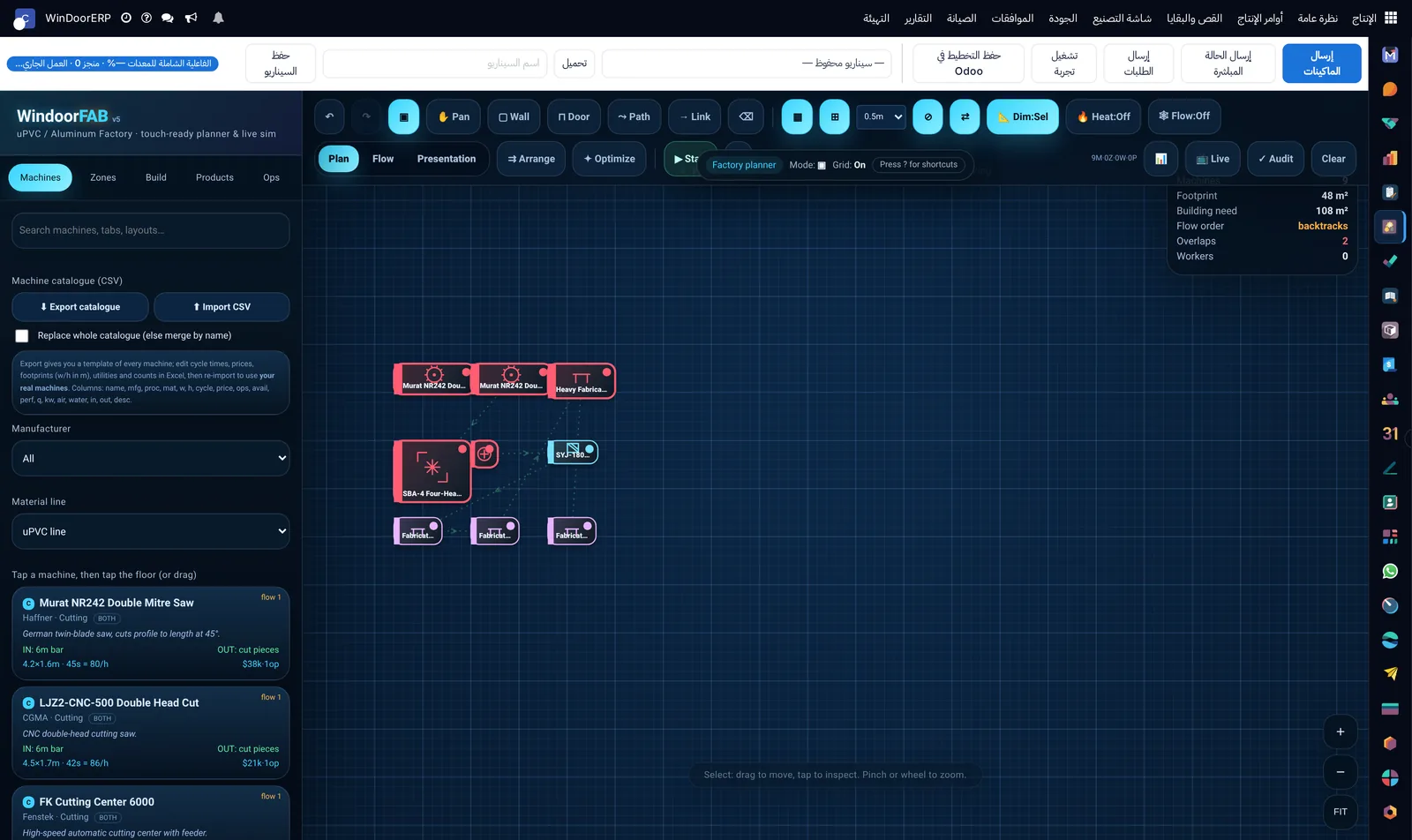Screen dimensions: 1412x840
Task: Activate the Wall drawing tool
Action: [x=514, y=116]
